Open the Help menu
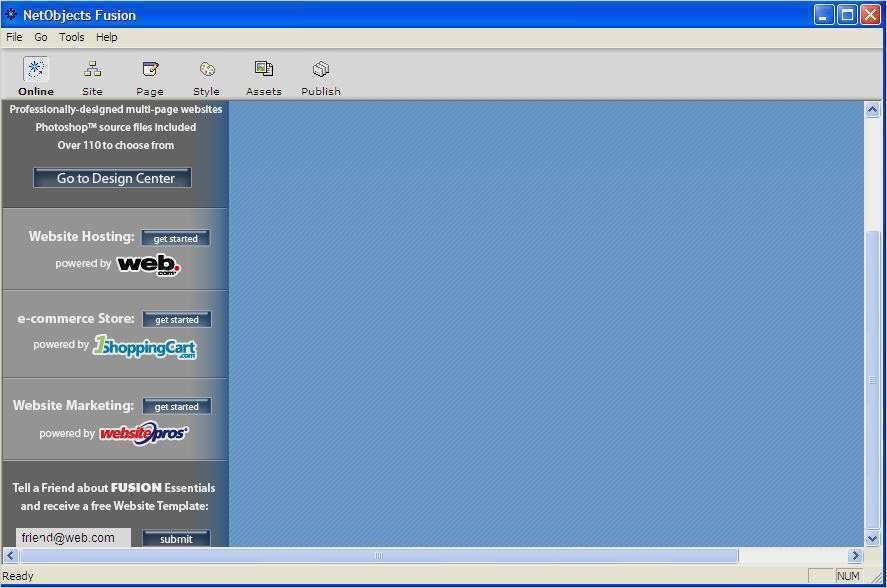 [x=107, y=37]
